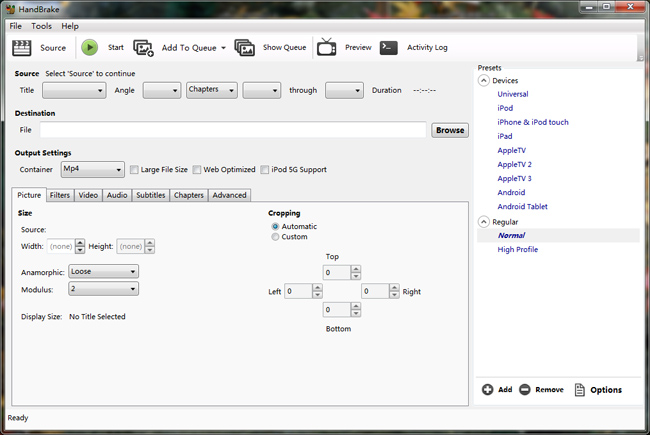Select the Android Tablet preset

click(522, 207)
